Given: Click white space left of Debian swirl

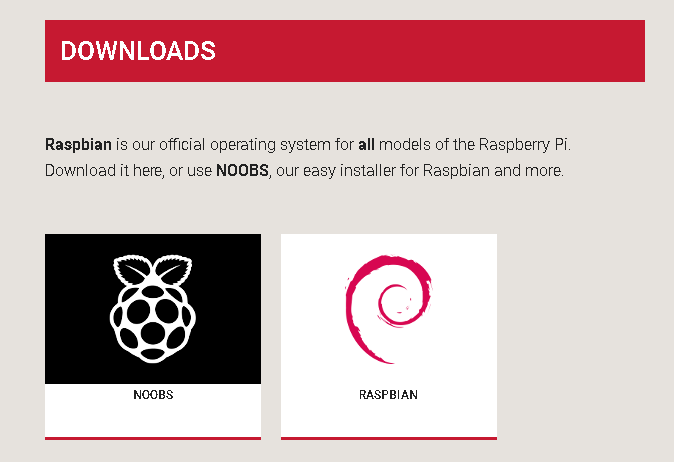Looking at the screenshot, I should (308, 310).
